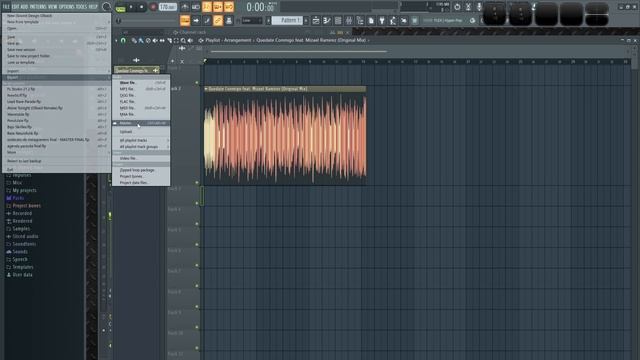
Task: Choose OGG file export entry
Action: point(141,95)
